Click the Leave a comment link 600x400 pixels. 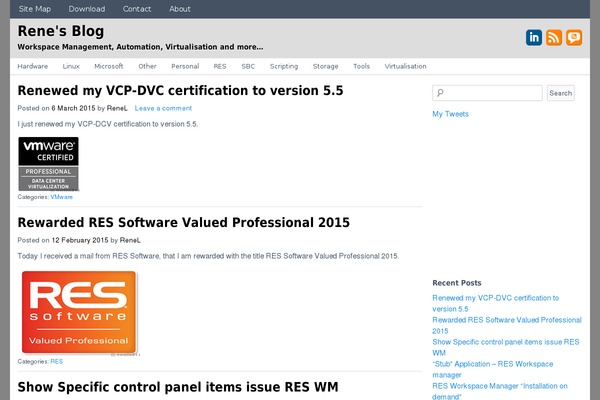tap(163, 108)
